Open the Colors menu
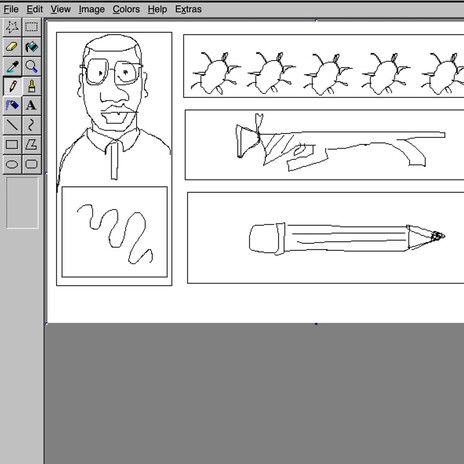 (126, 9)
